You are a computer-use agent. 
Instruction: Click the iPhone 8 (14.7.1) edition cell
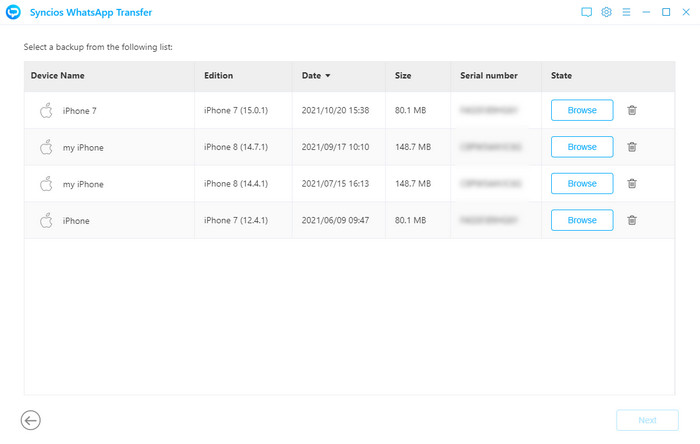tap(236, 147)
